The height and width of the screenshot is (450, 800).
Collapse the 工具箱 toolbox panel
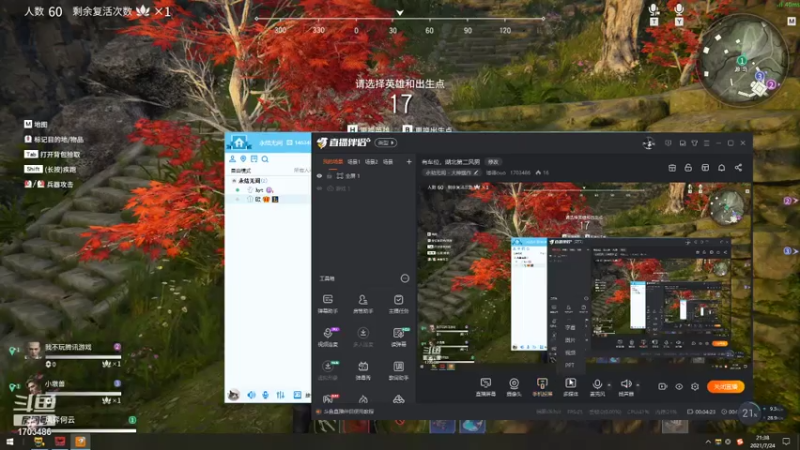coord(405,278)
